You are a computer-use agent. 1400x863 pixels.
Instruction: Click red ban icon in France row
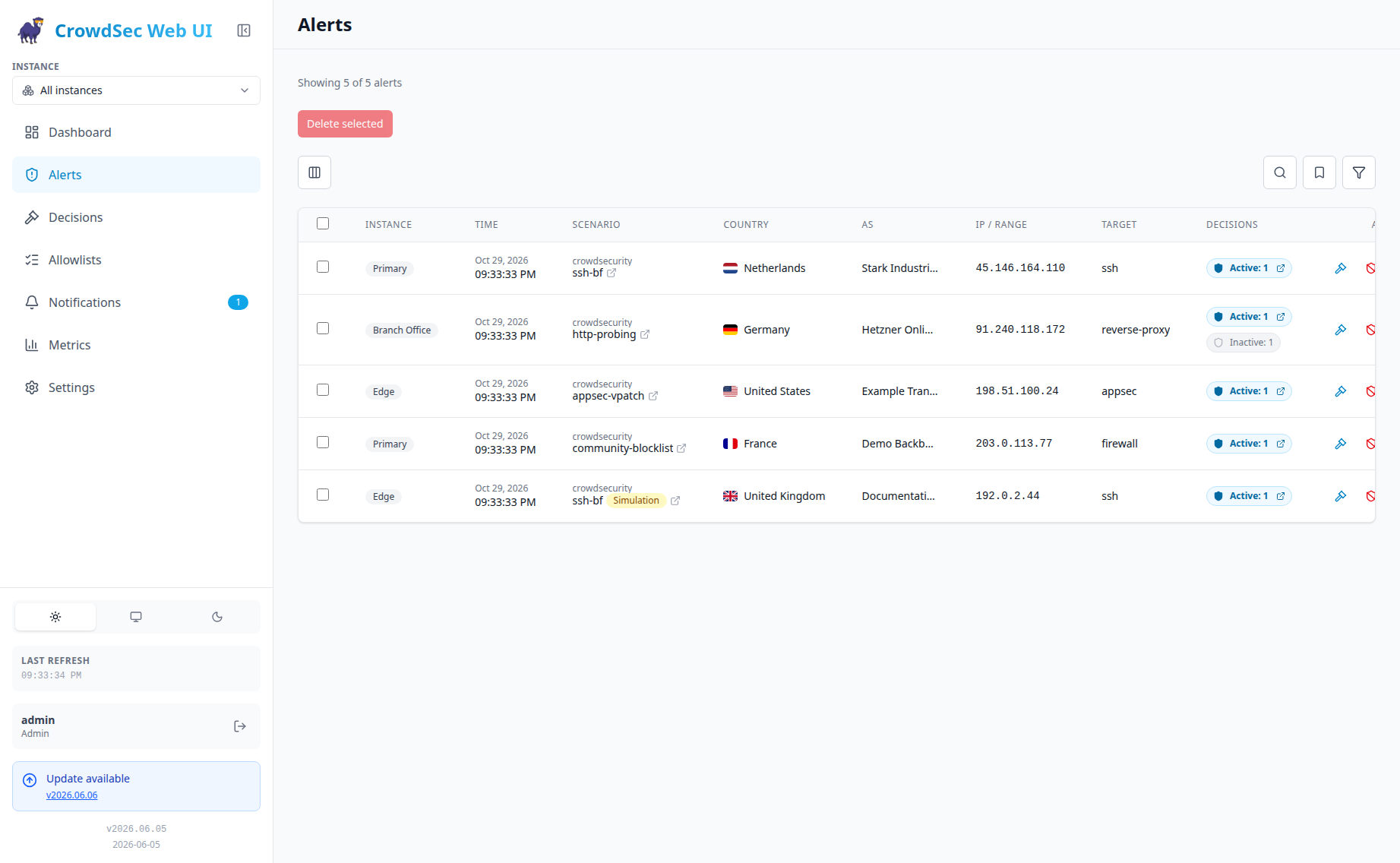point(1370,444)
